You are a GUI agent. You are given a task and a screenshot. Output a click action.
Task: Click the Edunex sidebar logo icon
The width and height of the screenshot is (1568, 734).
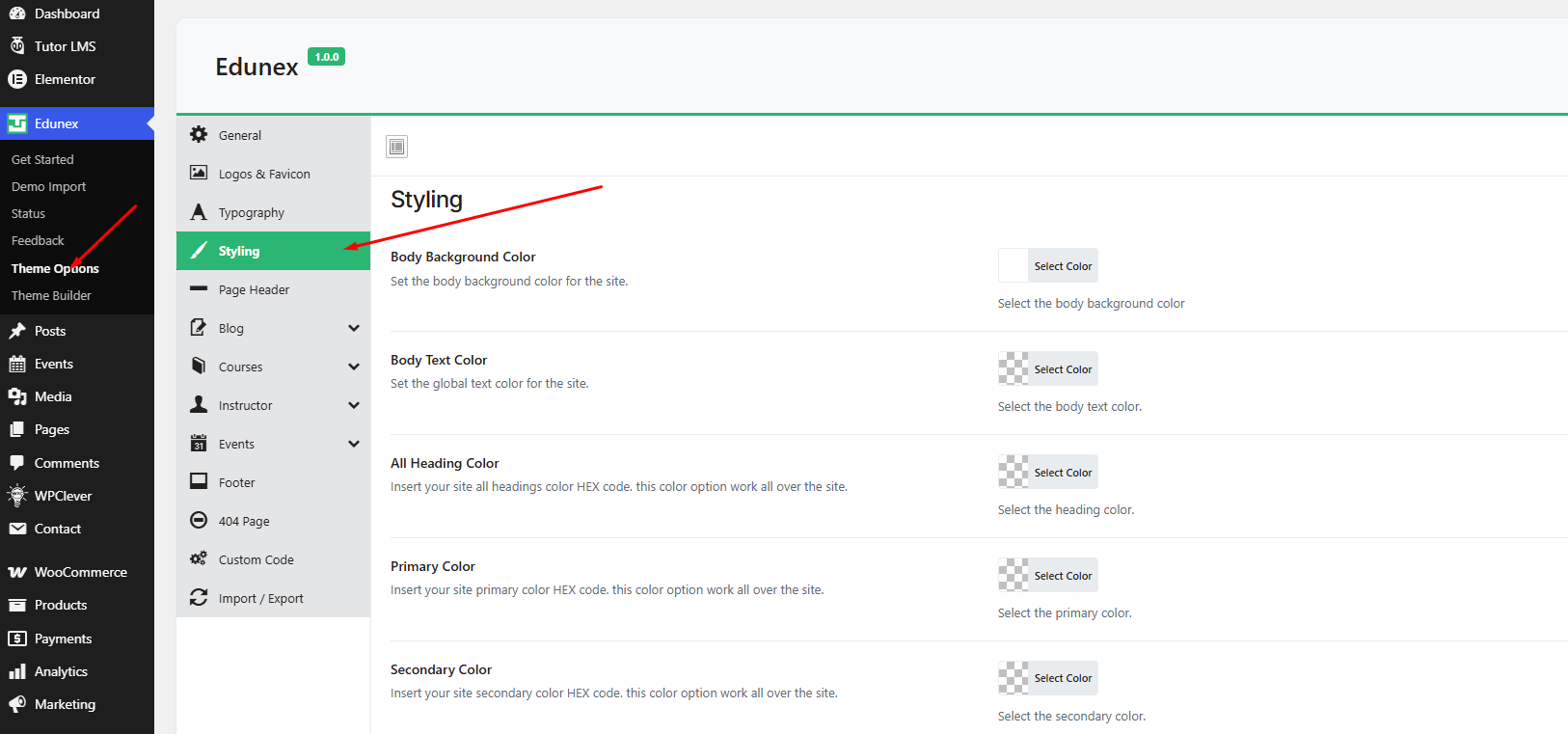tap(17, 123)
